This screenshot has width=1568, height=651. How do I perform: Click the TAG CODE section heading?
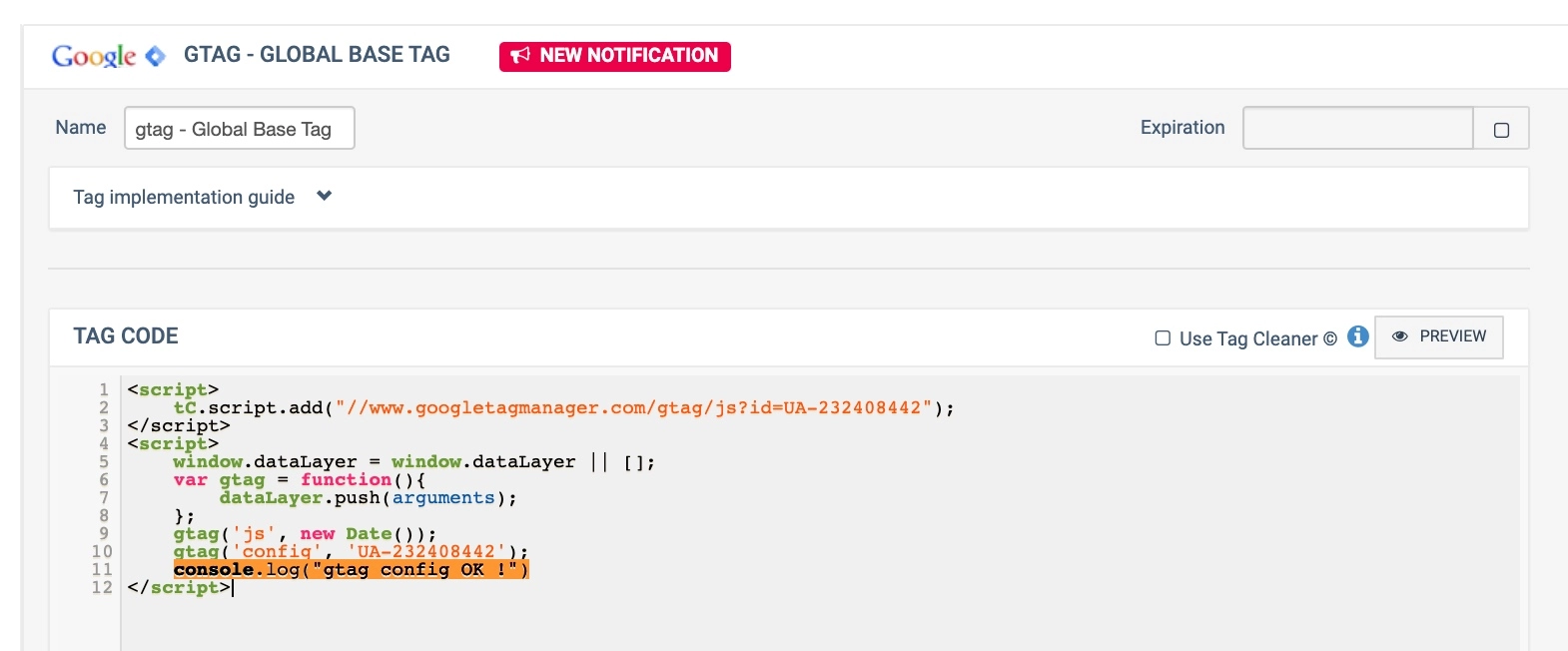(x=126, y=336)
